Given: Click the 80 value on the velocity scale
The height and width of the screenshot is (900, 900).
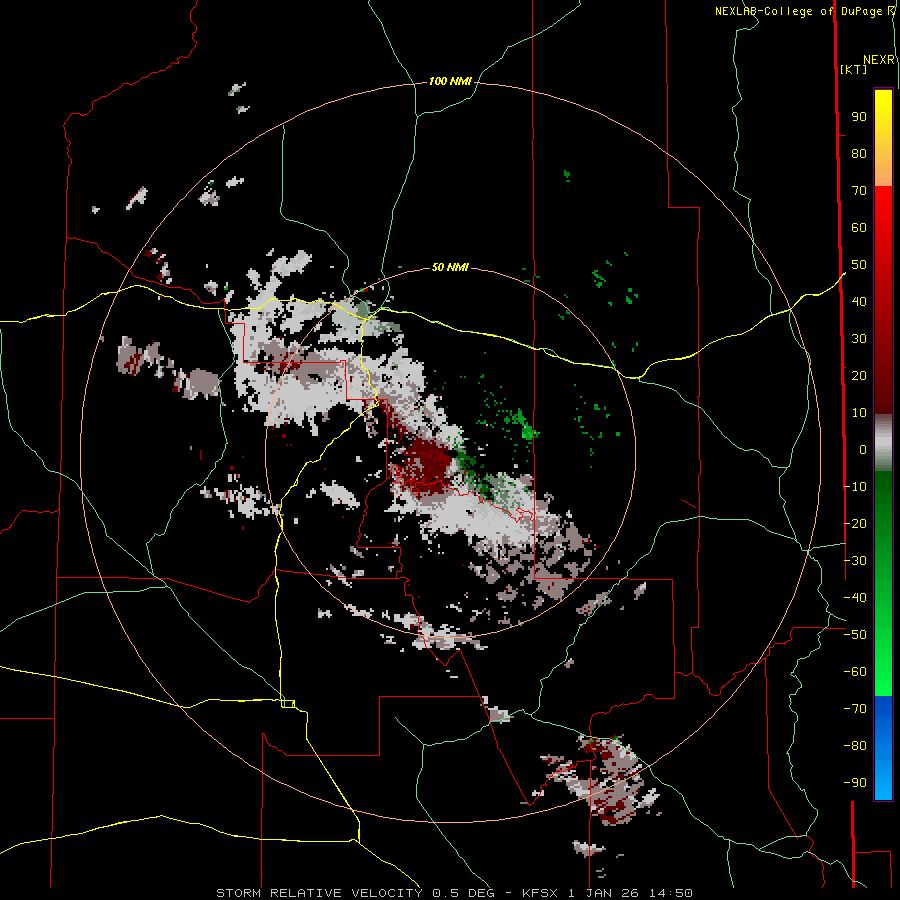Looking at the screenshot, I should [x=859, y=154].
